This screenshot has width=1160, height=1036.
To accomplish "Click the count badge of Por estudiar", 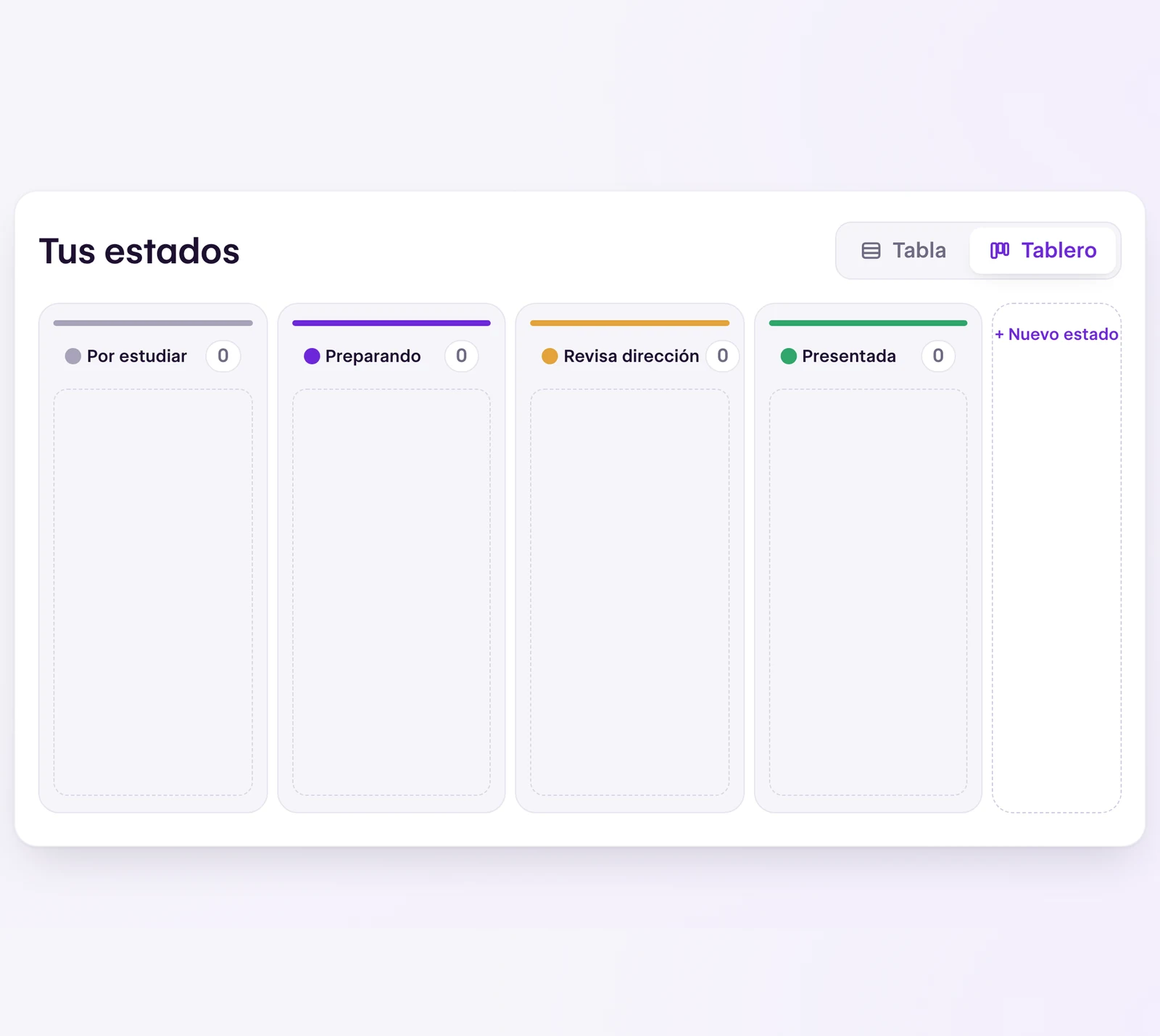I will point(223,356).
